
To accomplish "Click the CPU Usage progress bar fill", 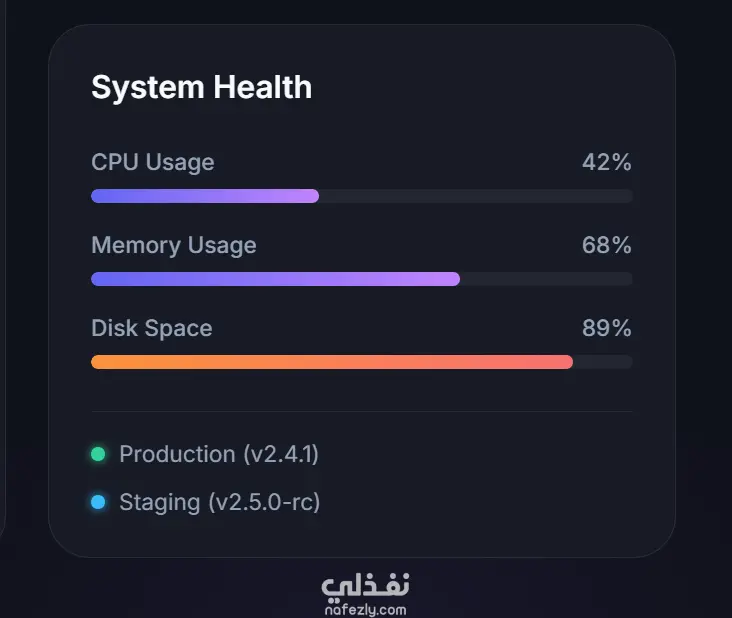I will pos(205,196).
